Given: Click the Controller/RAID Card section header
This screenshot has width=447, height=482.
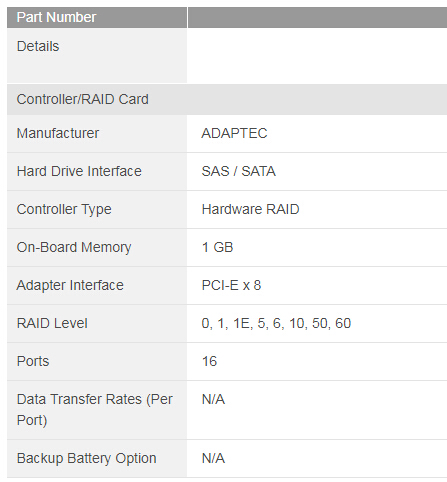Looking at the screenshot, I should (x=227, y=99).
